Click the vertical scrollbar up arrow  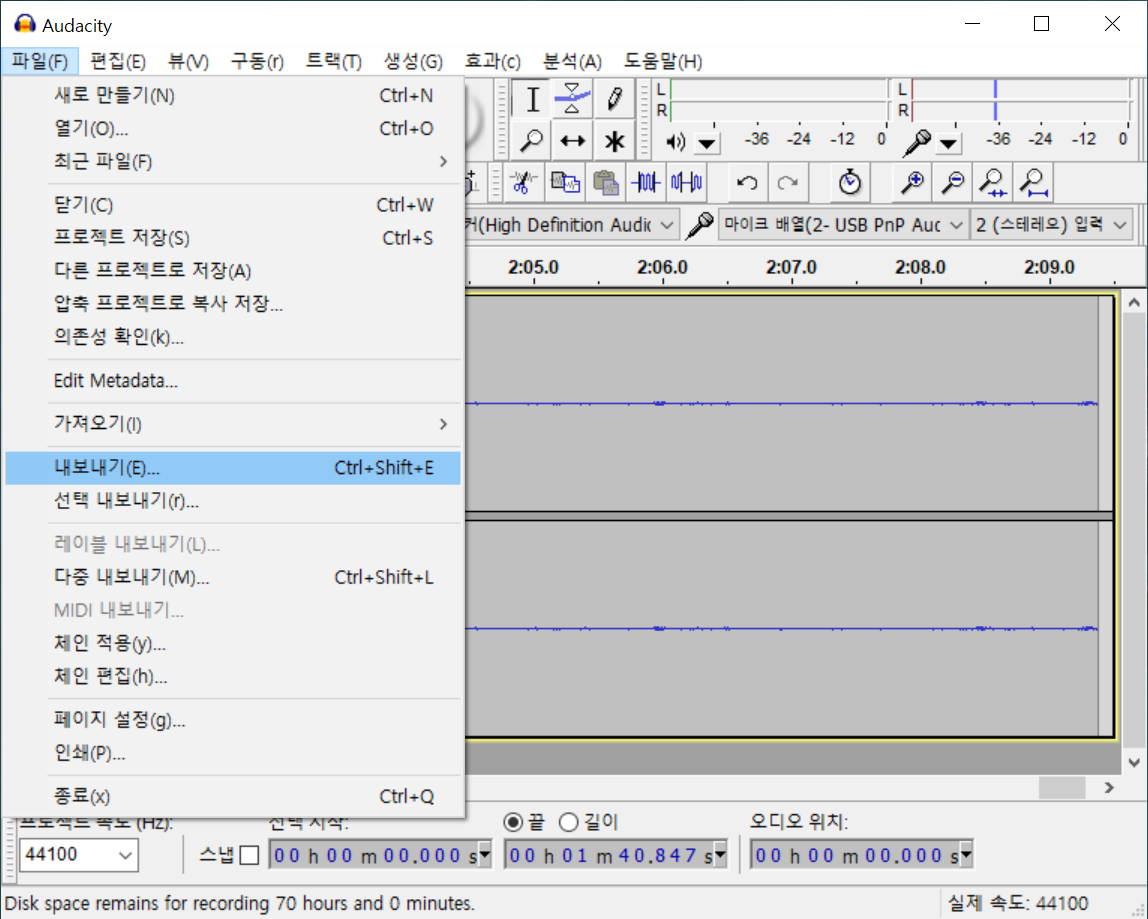click(x=1134, y=302)
